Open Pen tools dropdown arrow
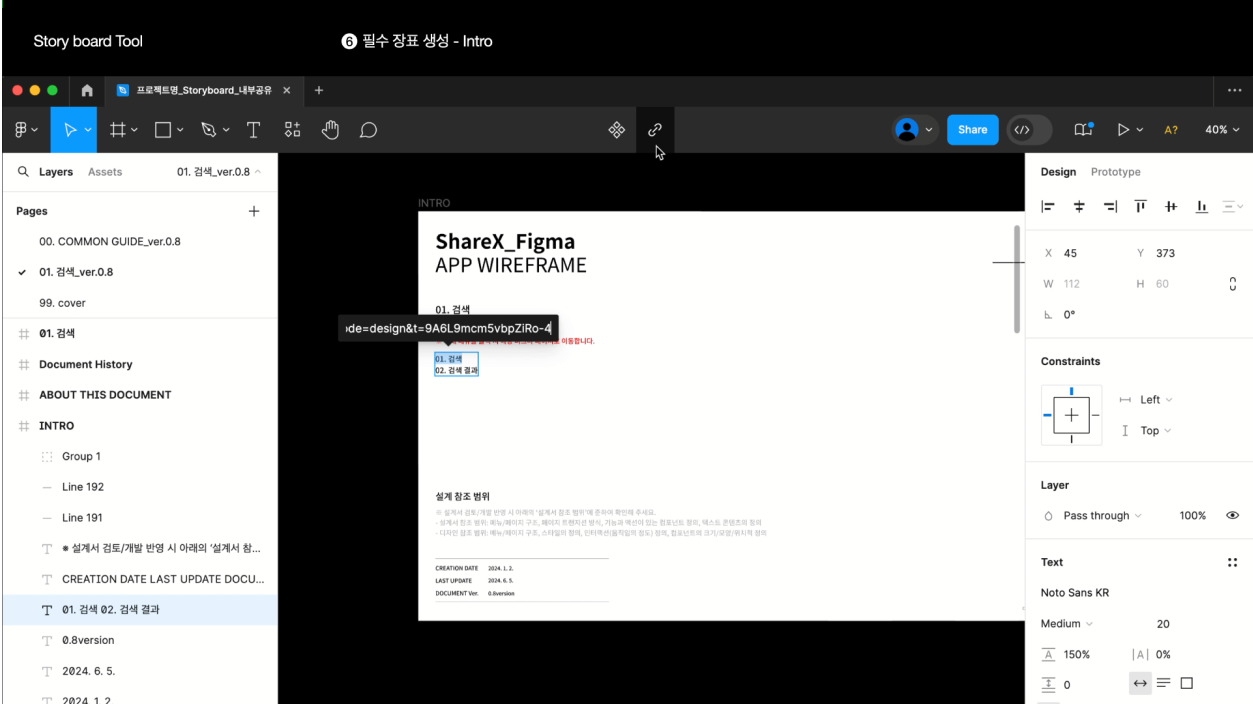The image size is (1253, 704). coord(226,130)
